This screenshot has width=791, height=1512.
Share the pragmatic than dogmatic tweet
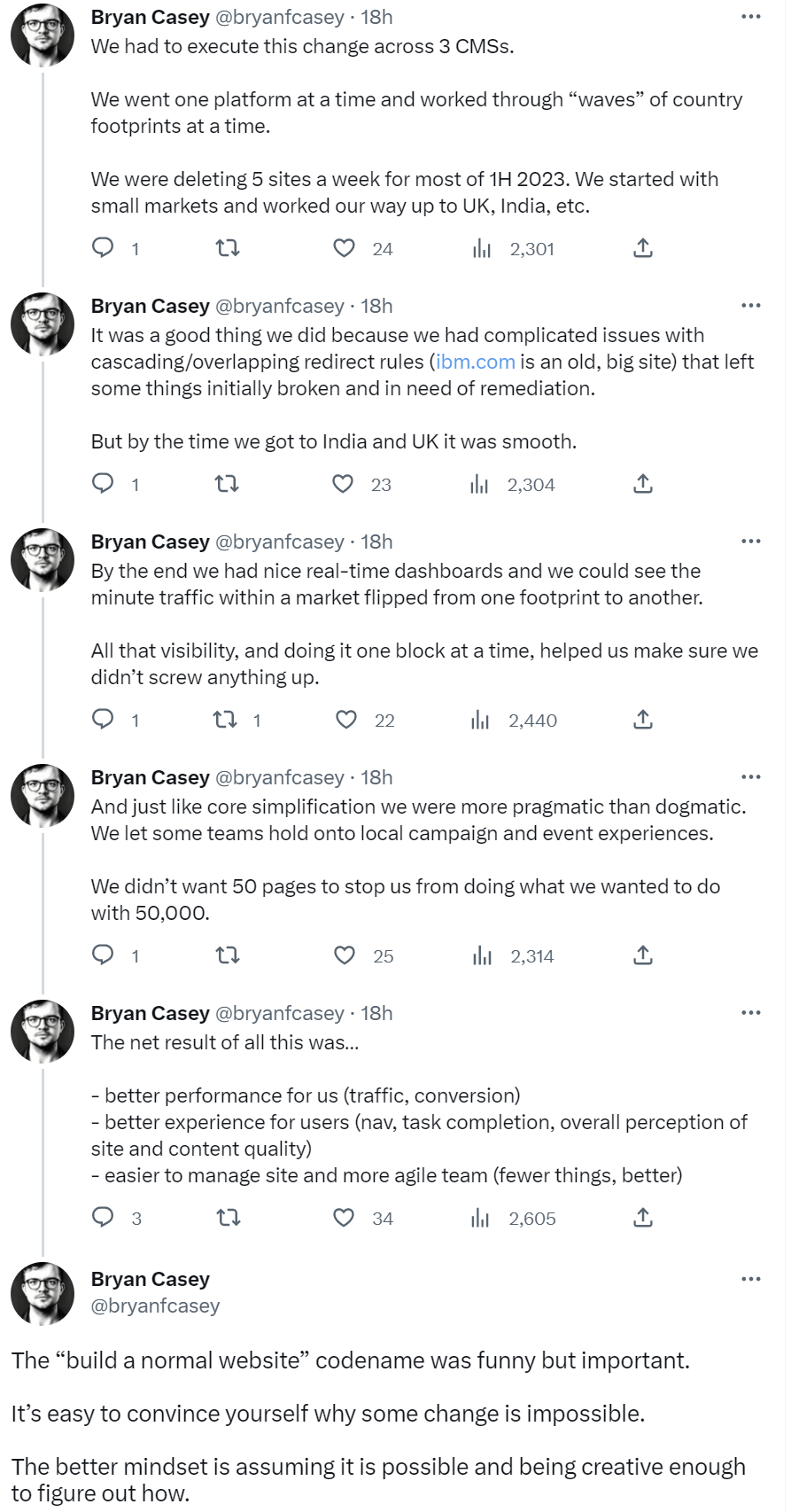click(x=643, y=955)
